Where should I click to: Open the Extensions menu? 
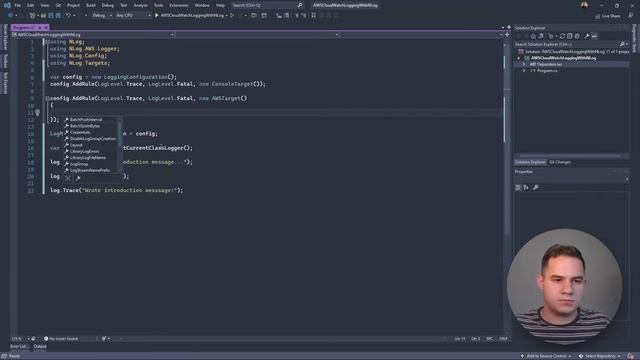click(x=179, y=5)
